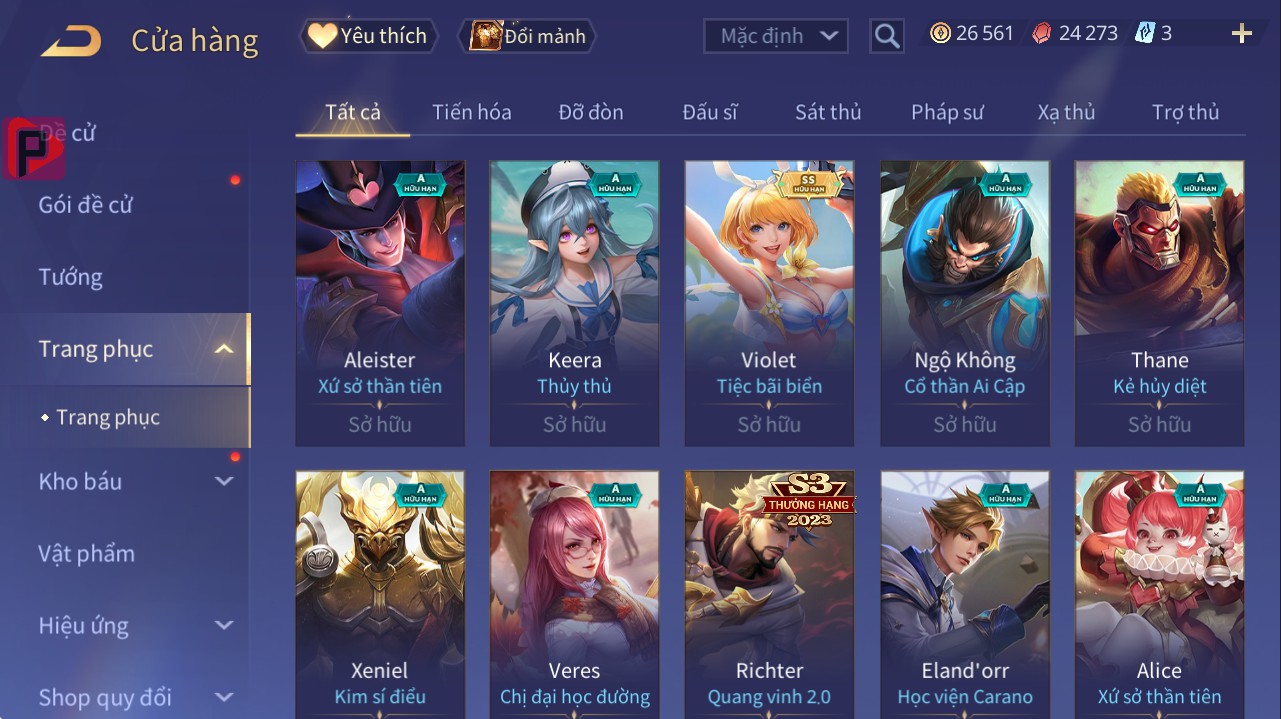1281x719 pixels.
Task: Click the red P overlay icon
Action: pyautogui.click(x=34, y=148)
